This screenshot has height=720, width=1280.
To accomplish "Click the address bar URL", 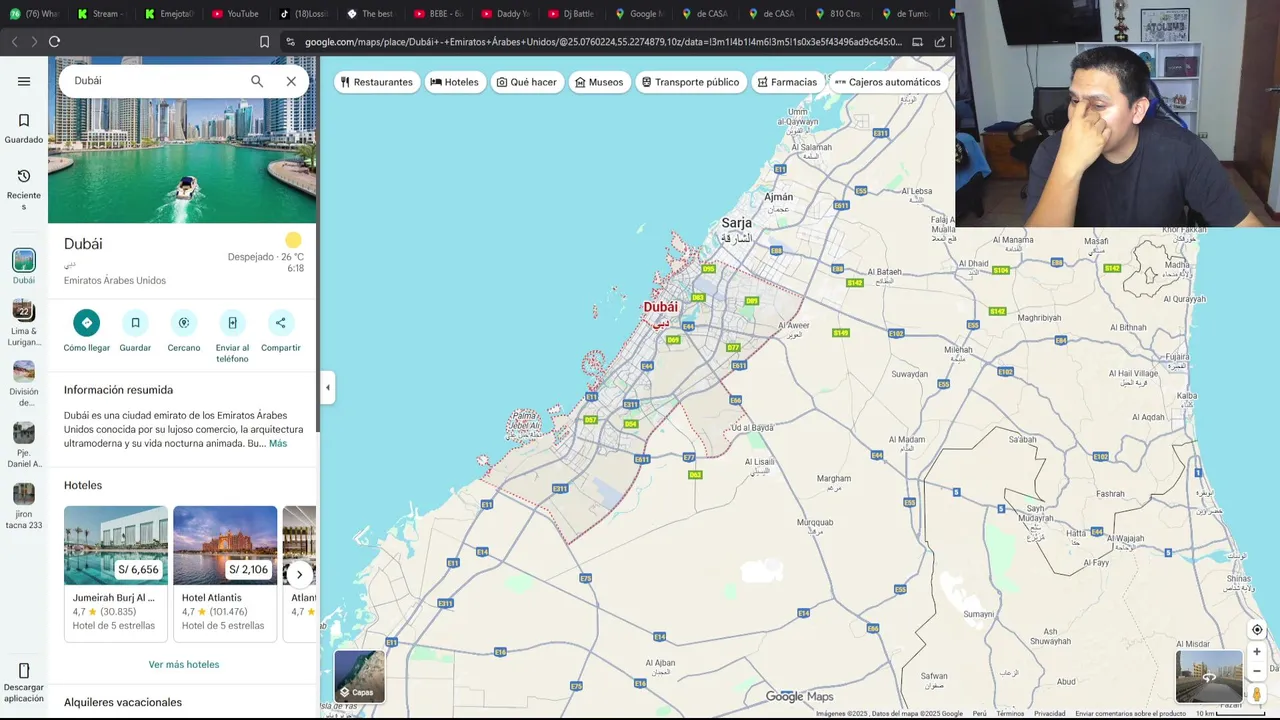I will click(603, 42).
